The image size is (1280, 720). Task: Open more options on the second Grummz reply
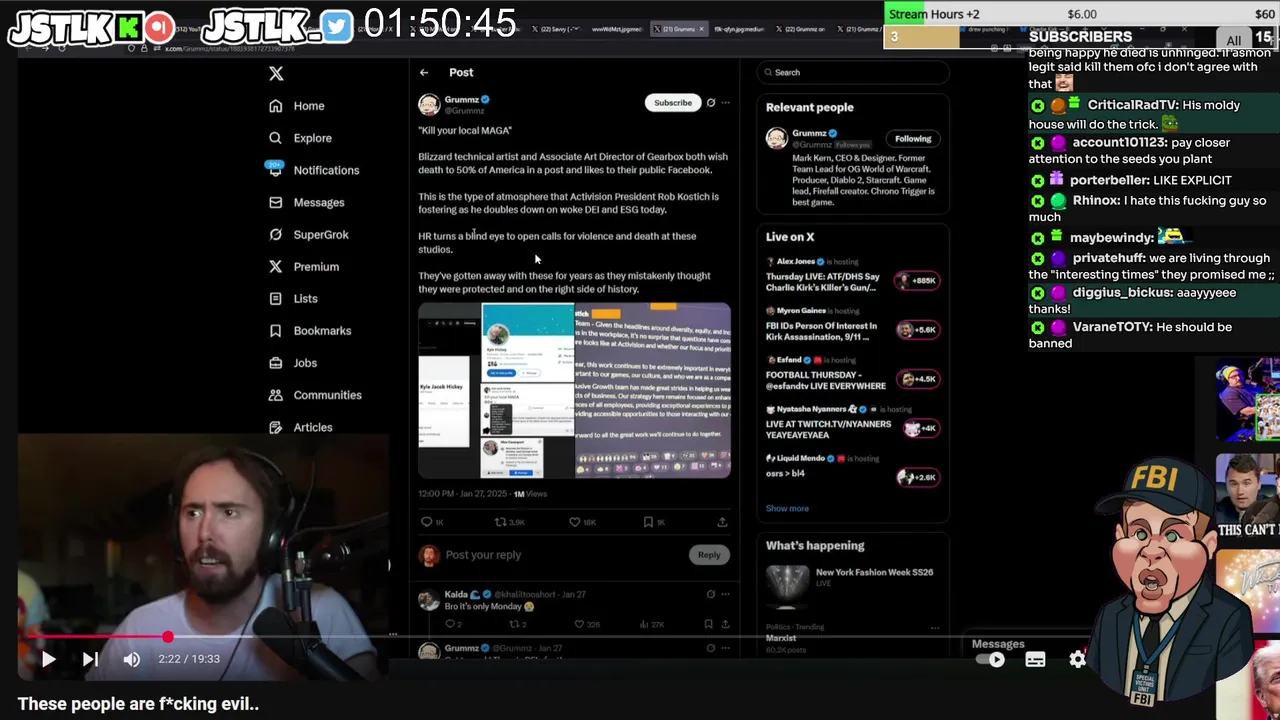click(726, 648)
